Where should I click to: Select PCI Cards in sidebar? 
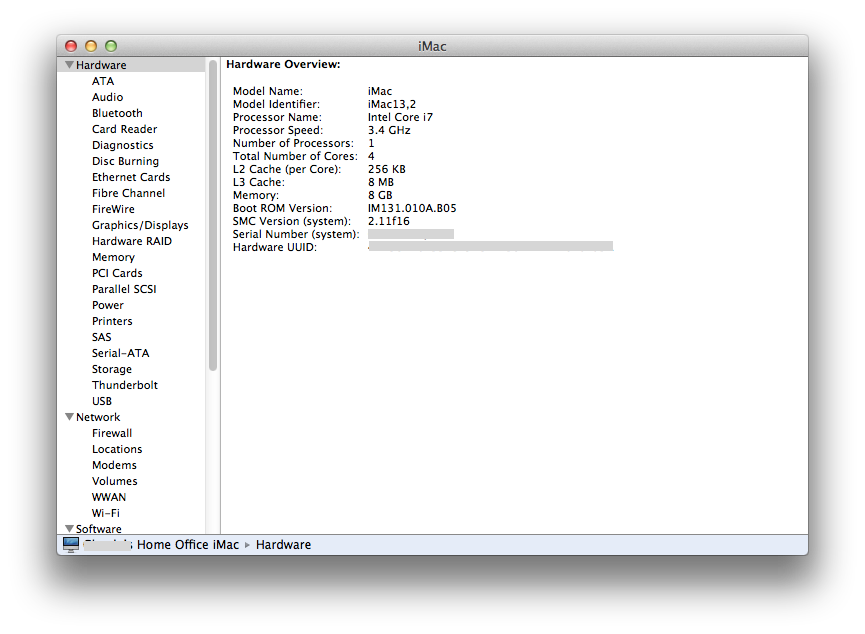click(117, 273)
